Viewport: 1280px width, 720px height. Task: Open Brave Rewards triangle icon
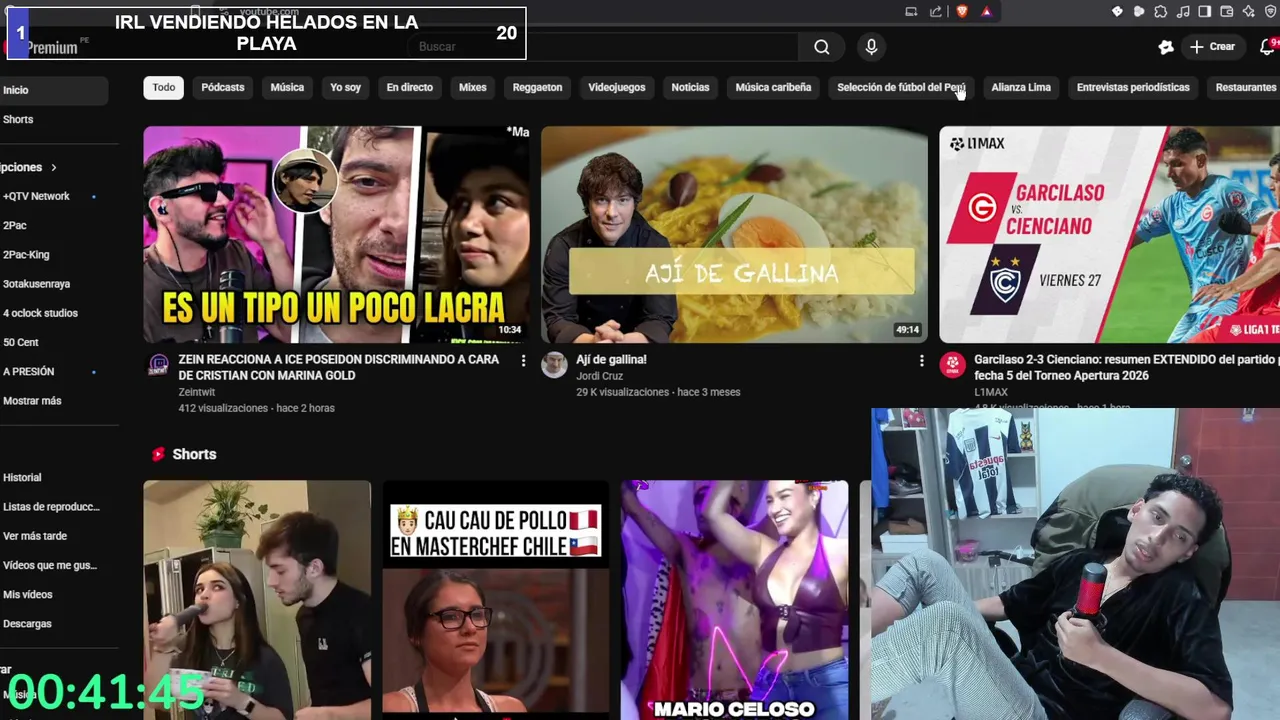986,12
